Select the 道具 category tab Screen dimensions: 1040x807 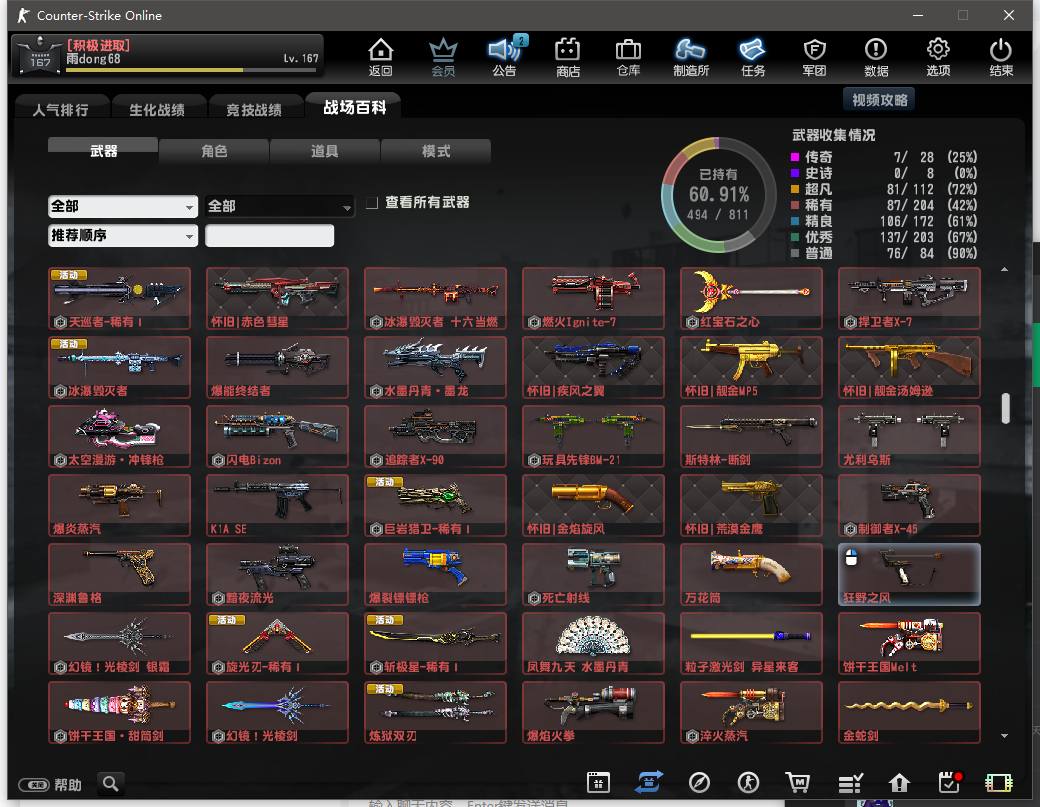click(x=324, y=151)
